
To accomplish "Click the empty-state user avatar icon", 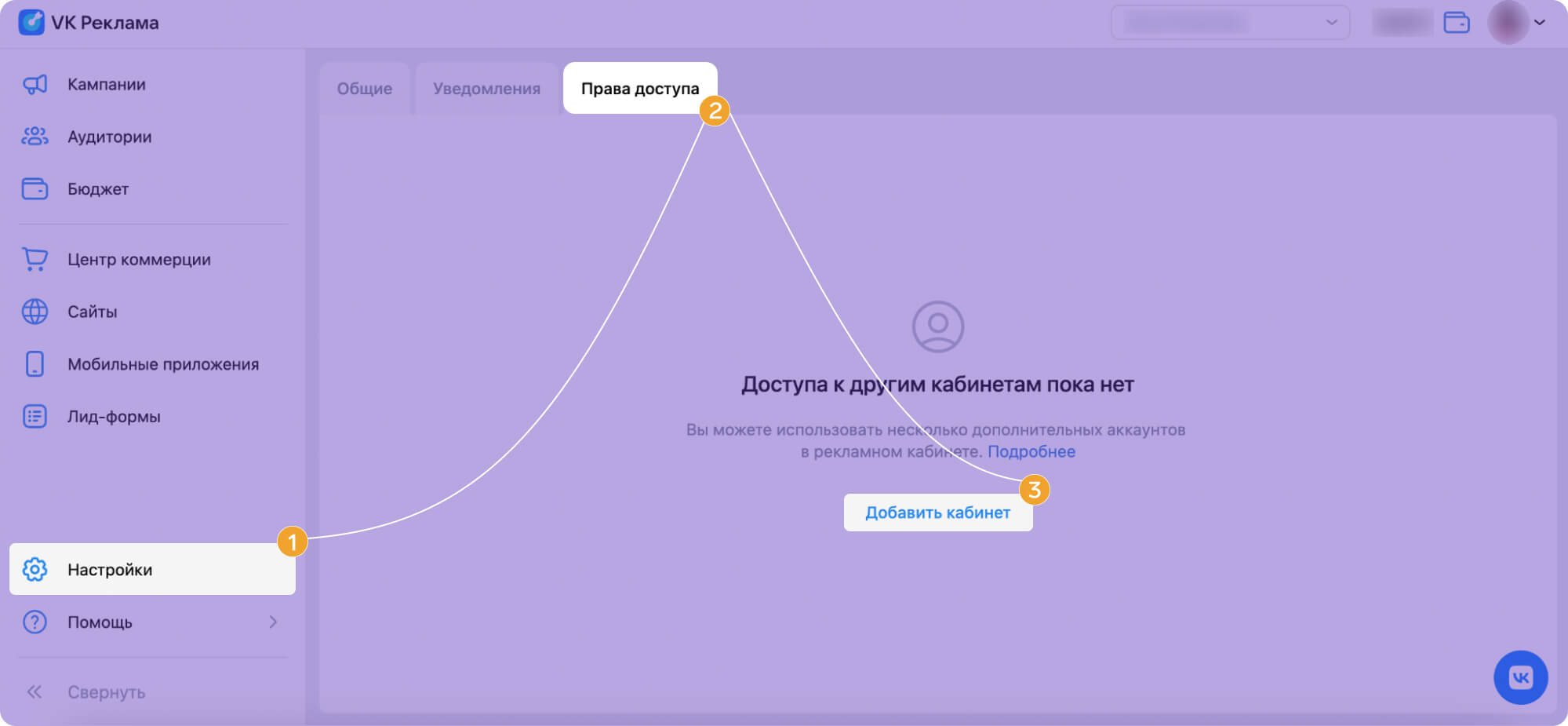I will pos(938,327).
